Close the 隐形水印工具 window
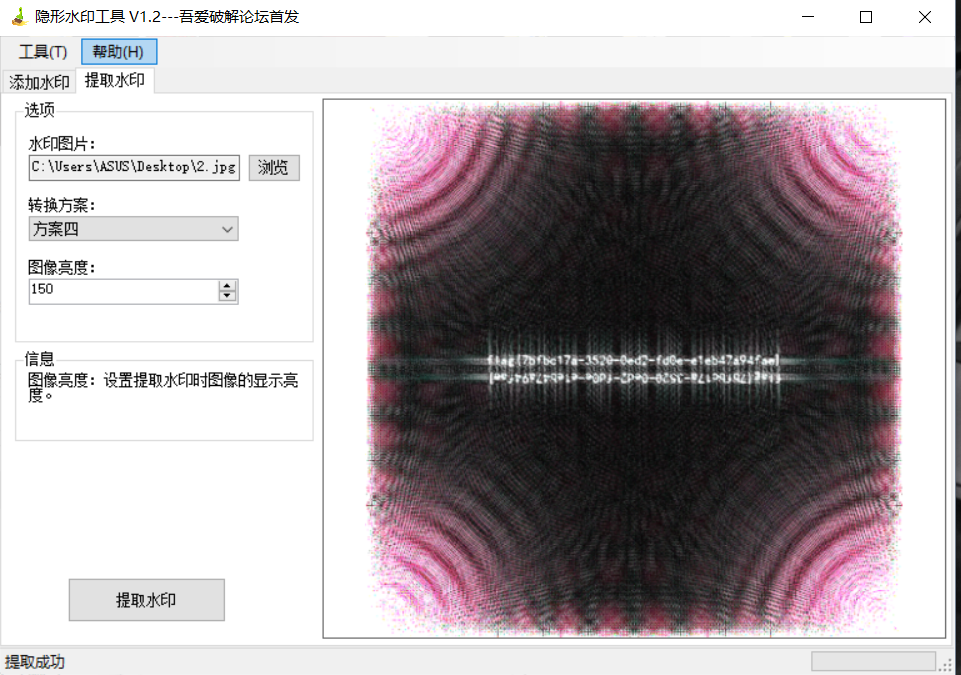The width and height of the screenshot is (961, 675). (924, 17)
